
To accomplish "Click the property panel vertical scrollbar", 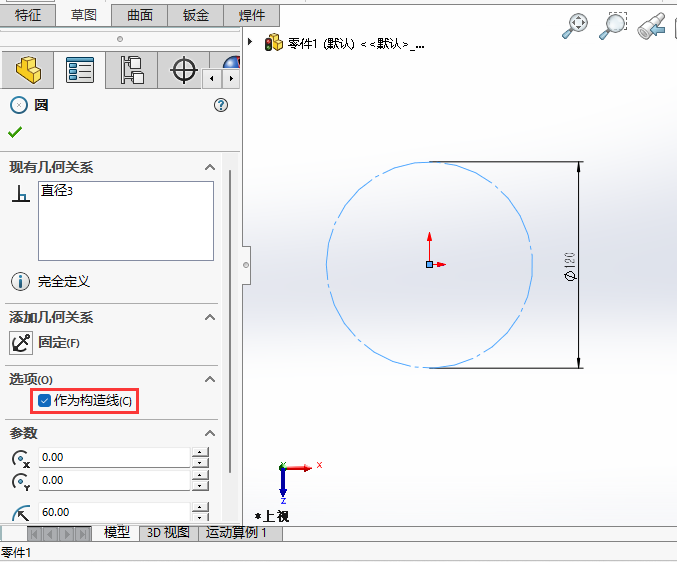I will coord(230,321).
